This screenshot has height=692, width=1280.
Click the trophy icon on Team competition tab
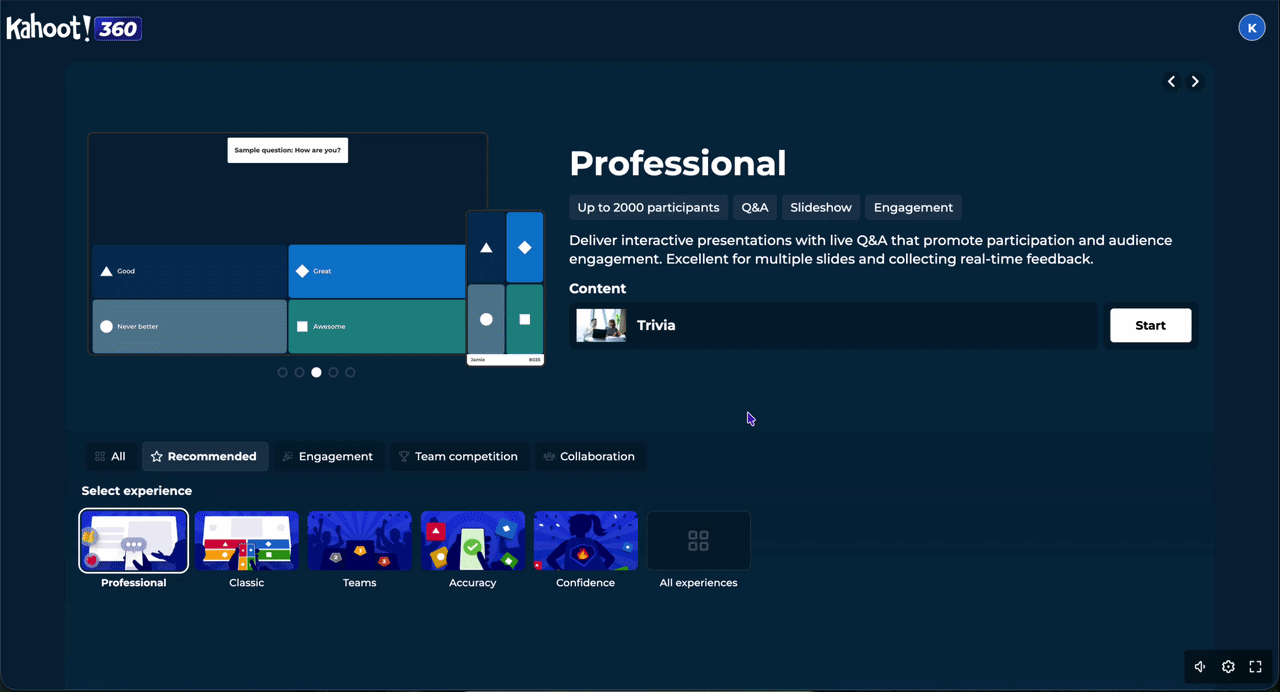click(404, 456)
